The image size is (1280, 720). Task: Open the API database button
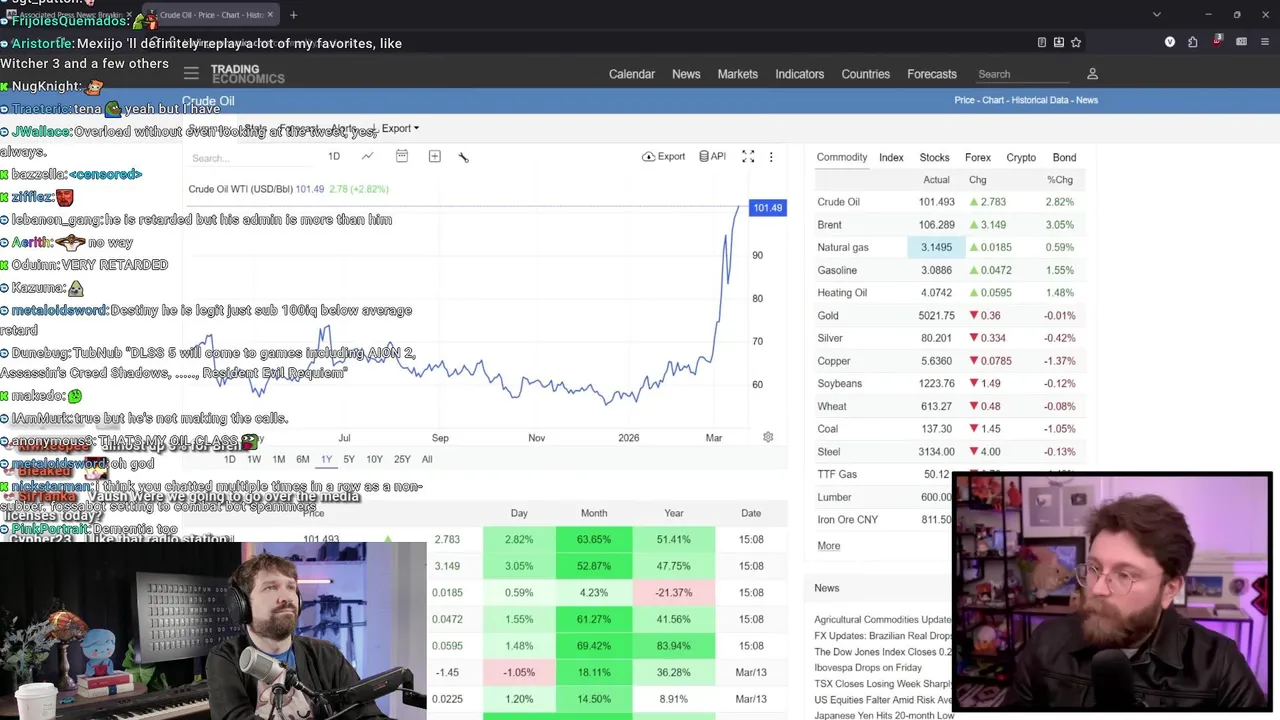point(712,156)
